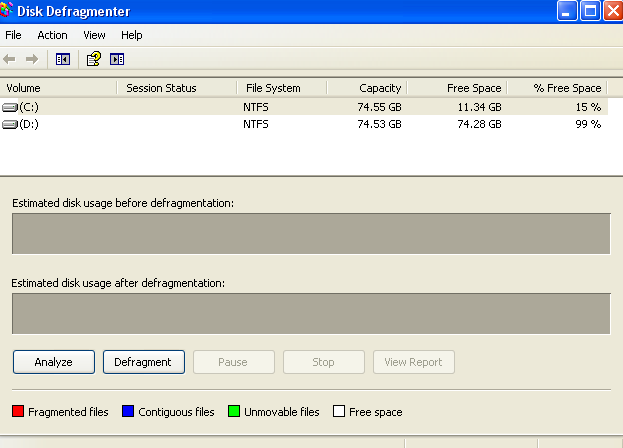Click the 15 % free space value
The image size is (623, 448).
(588, 107)
